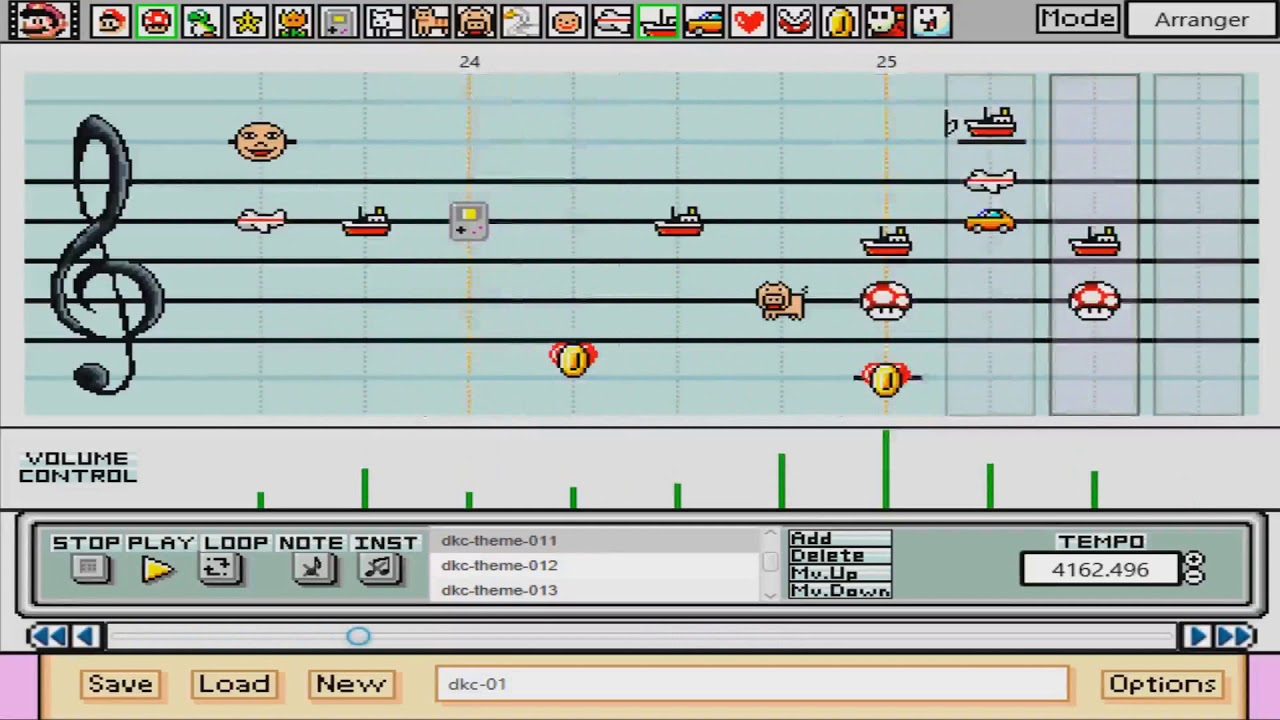Screen dimensions: 1280x720
Task: Select the Fire Flower instrument icon
Action: (293, 20)
